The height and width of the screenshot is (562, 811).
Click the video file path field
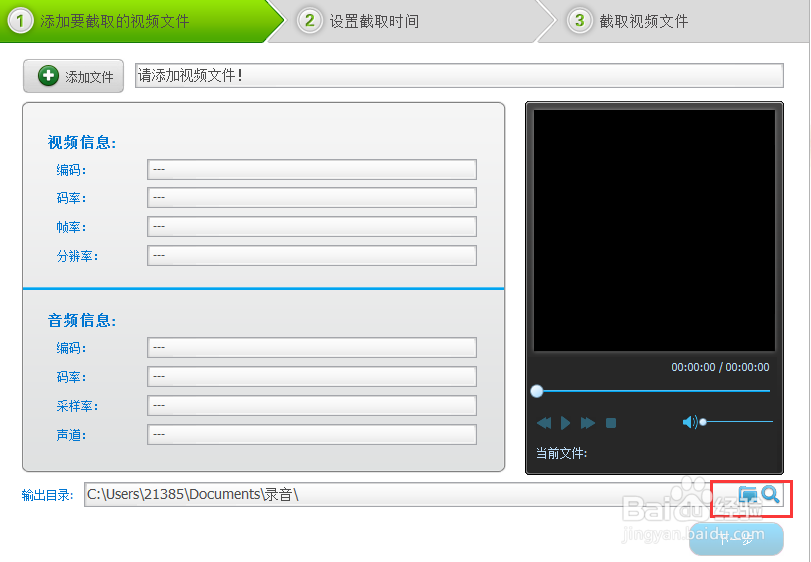click(459, 75)
